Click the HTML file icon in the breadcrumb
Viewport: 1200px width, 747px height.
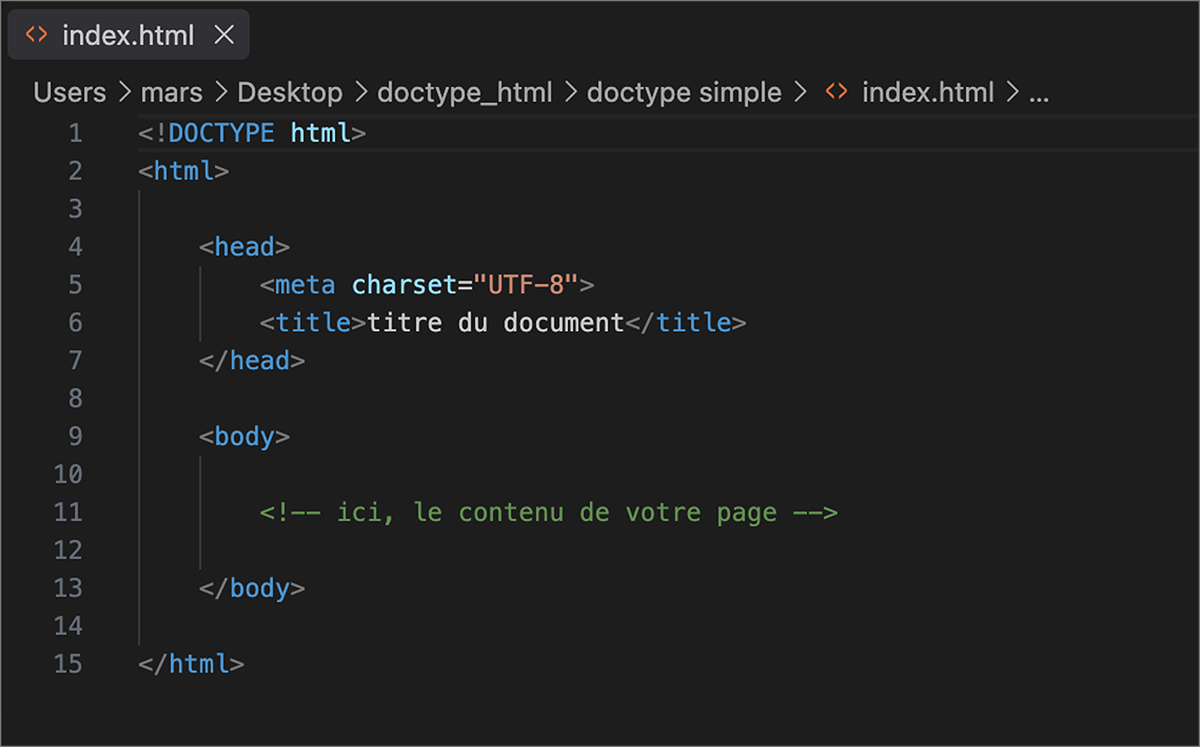pyautogui.click(x=837, y=93)
